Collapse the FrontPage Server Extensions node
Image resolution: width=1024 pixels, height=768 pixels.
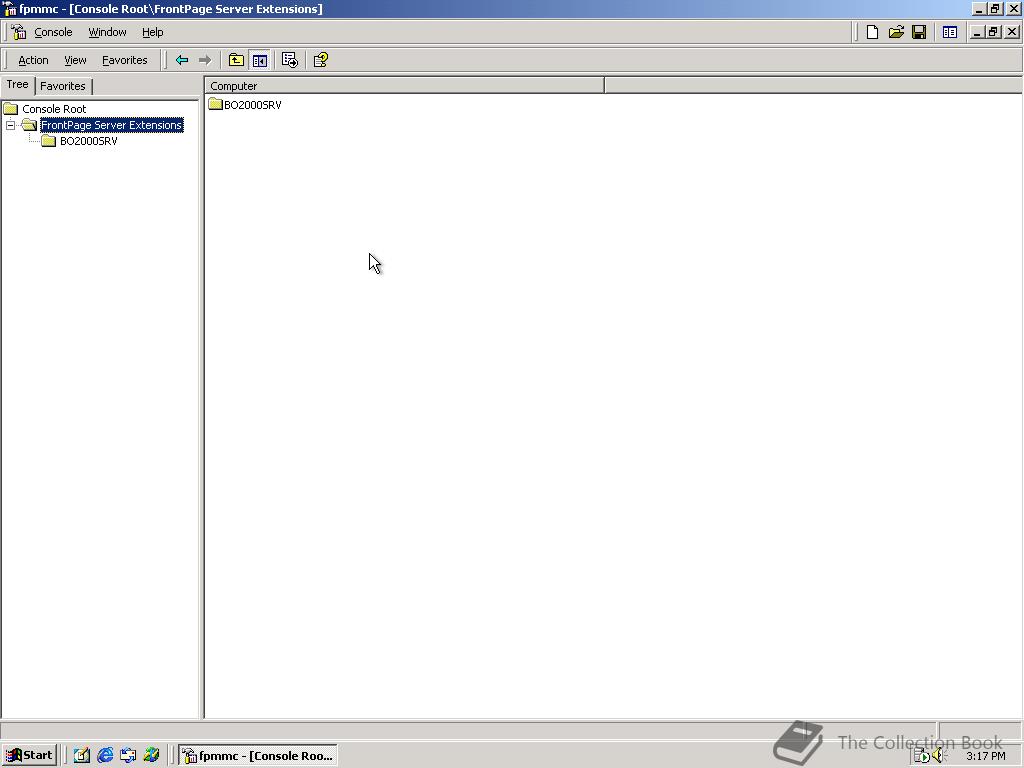pos(10,125)
